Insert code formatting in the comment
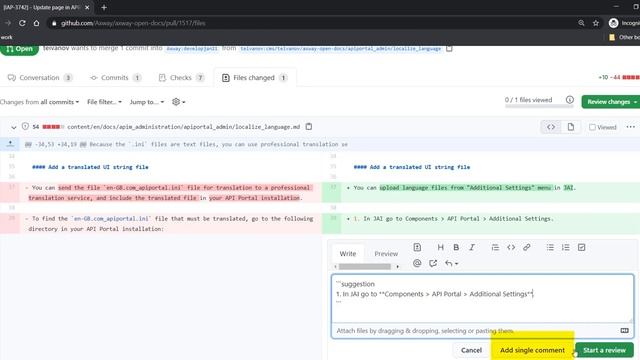 tap(511, 247)
